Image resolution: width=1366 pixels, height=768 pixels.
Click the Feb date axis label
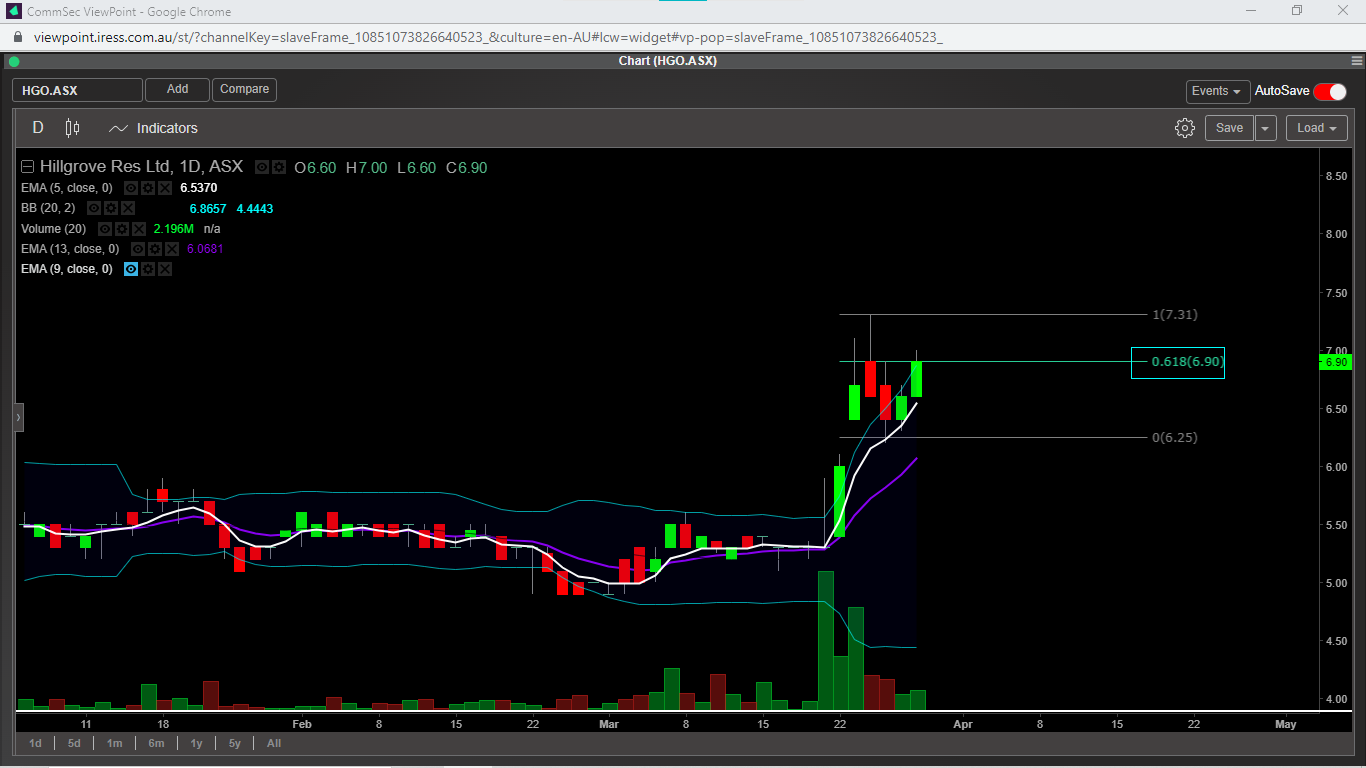coord(302,724)
